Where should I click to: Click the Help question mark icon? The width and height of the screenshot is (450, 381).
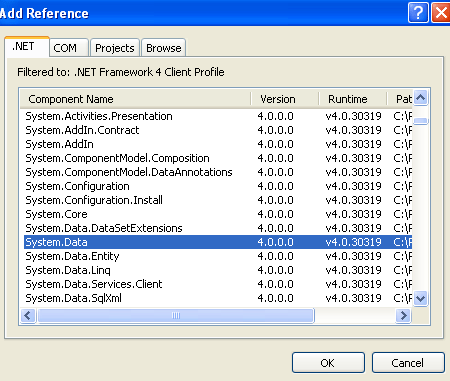418,13
